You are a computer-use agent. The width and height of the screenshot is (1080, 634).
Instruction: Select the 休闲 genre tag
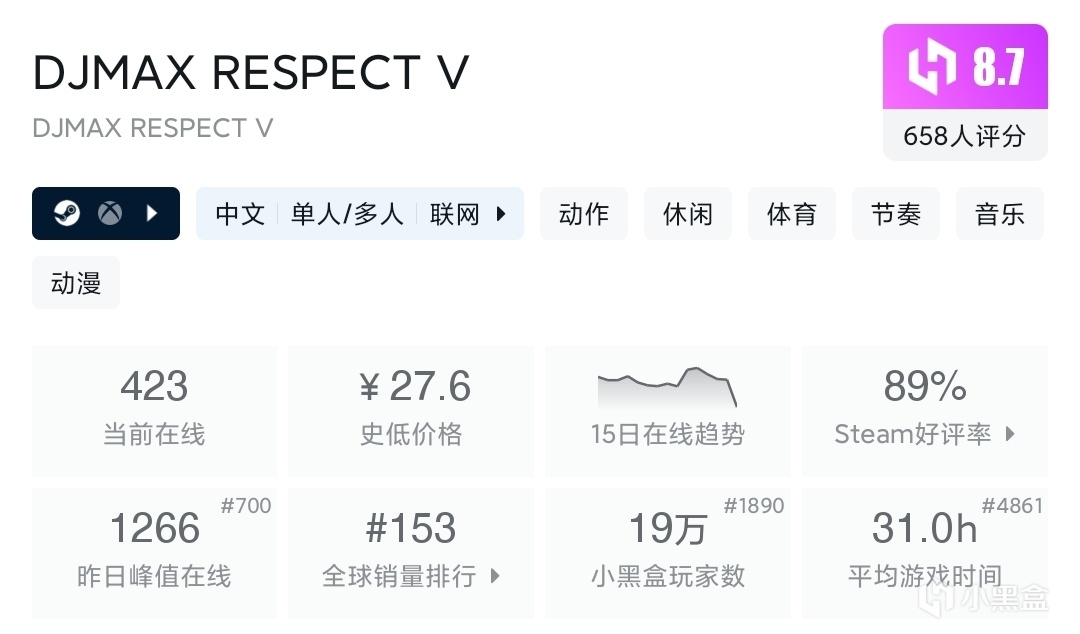688,214
